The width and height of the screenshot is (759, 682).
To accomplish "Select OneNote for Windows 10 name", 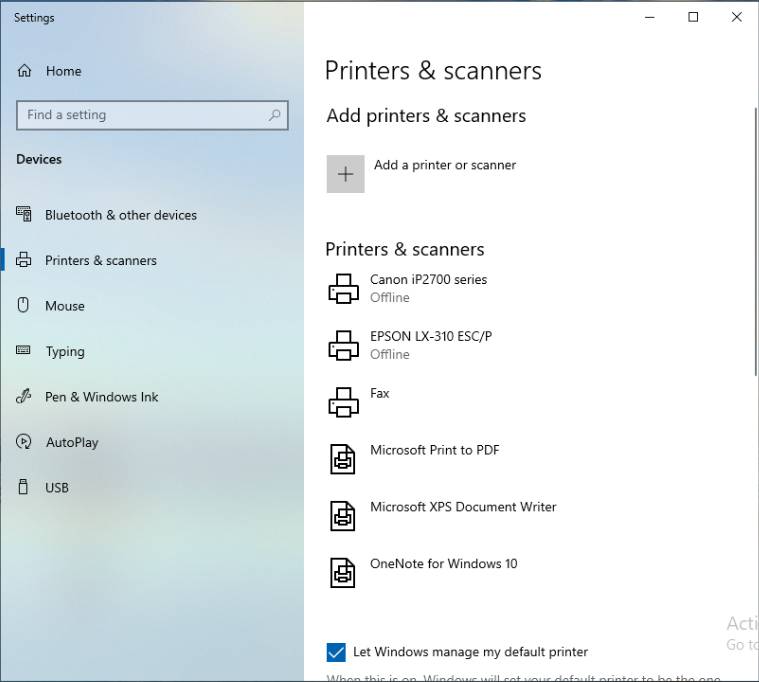I will tap(443, 564).
